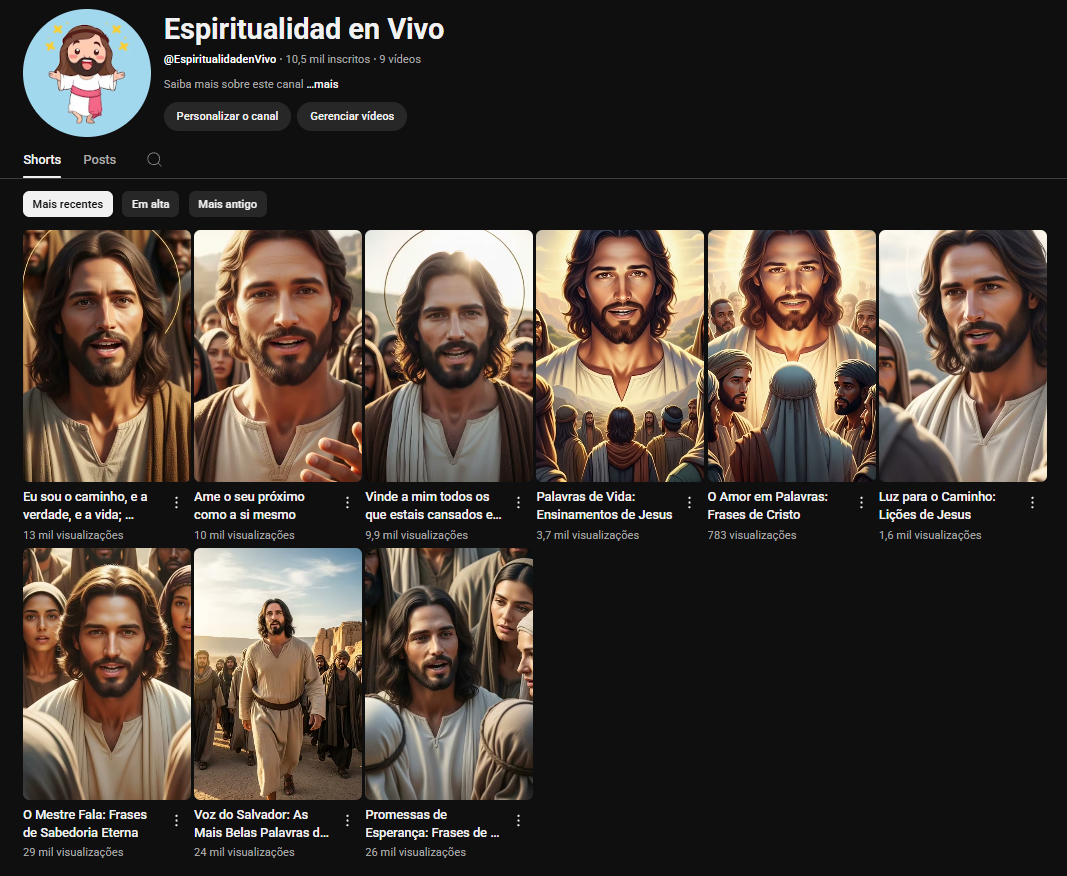
Task: Select the 'Mais antigo' filter chip
Action: pos(227,204)
